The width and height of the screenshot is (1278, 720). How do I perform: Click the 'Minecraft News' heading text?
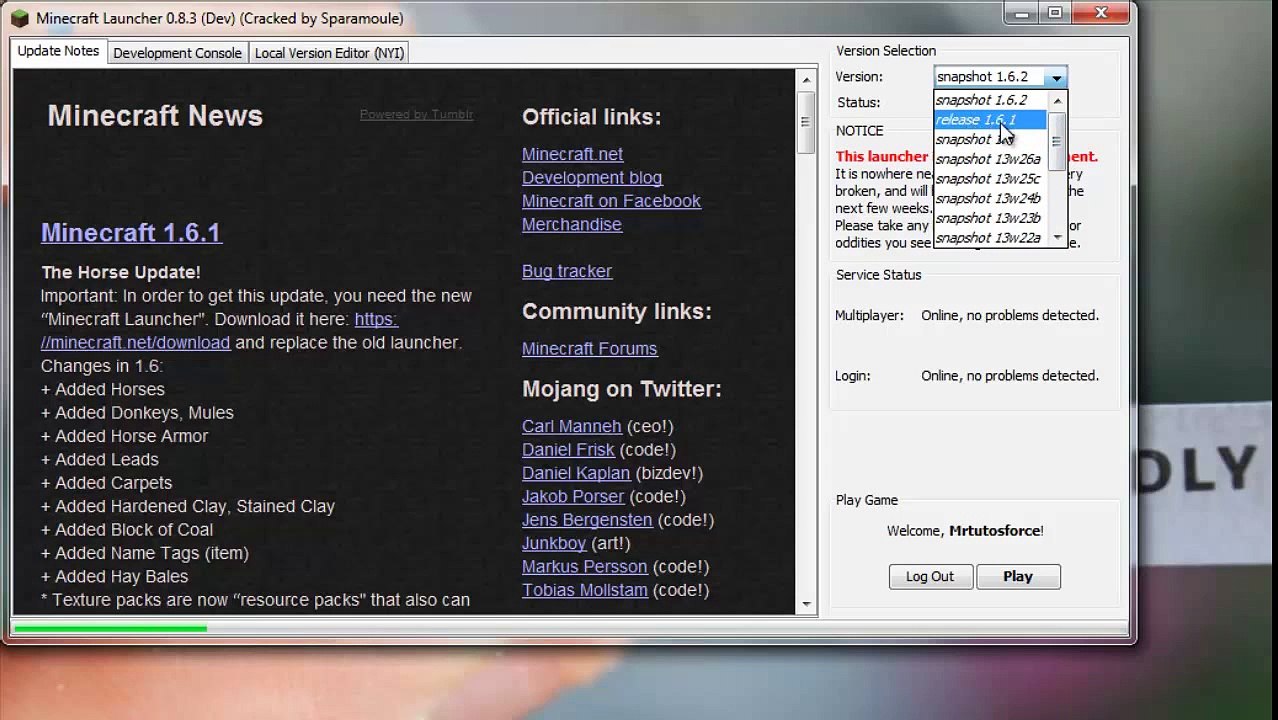pos(155,116)
